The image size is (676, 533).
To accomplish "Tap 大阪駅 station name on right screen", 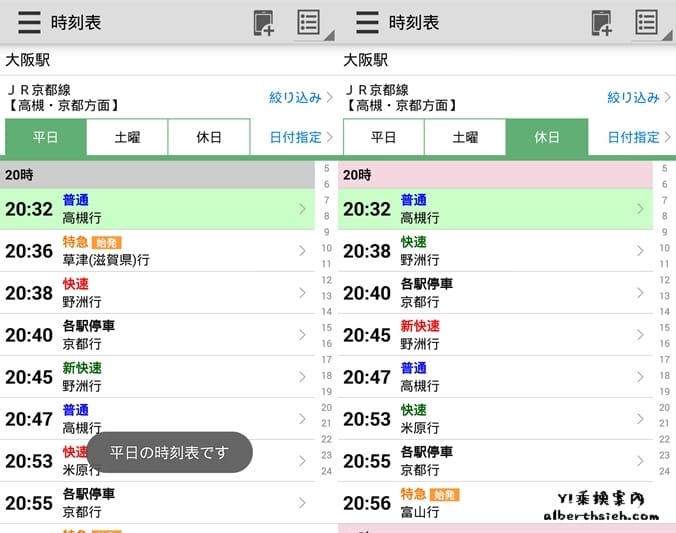I will [366, 60].
